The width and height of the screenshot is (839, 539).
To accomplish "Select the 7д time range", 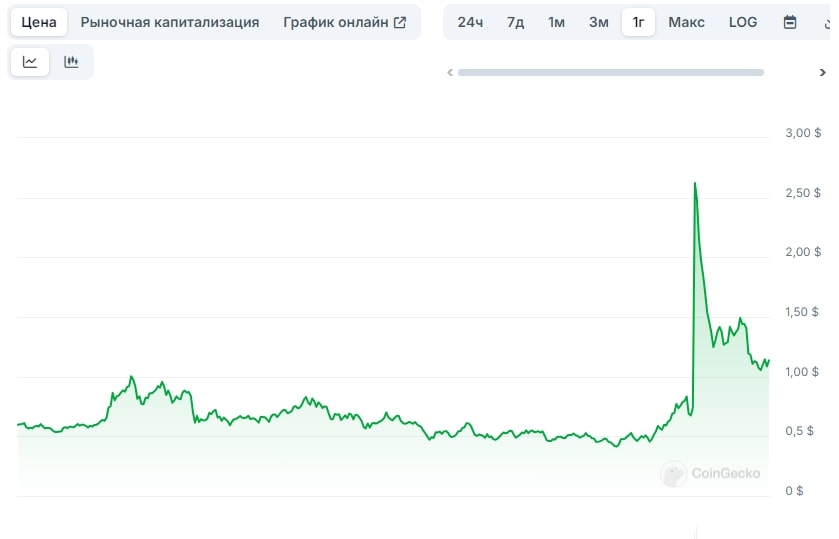I will (515, 22).
